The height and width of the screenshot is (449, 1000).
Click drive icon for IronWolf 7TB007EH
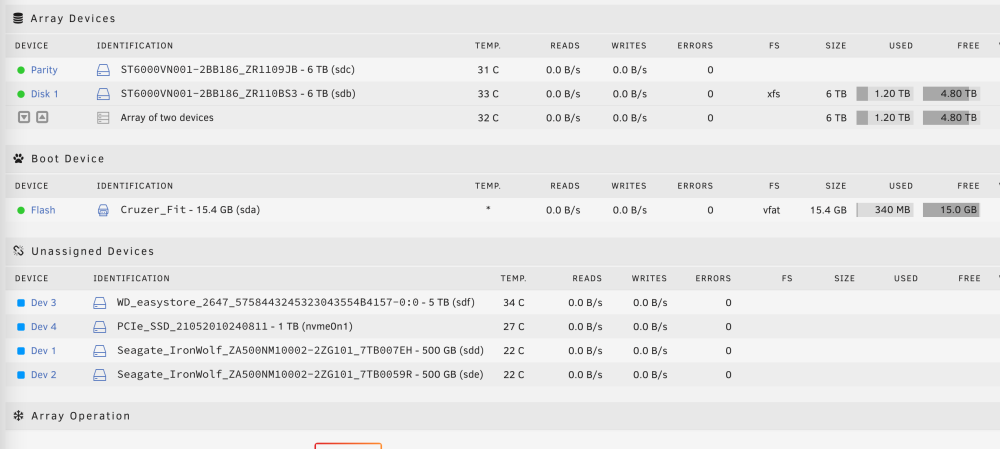[x=99, y=351]
